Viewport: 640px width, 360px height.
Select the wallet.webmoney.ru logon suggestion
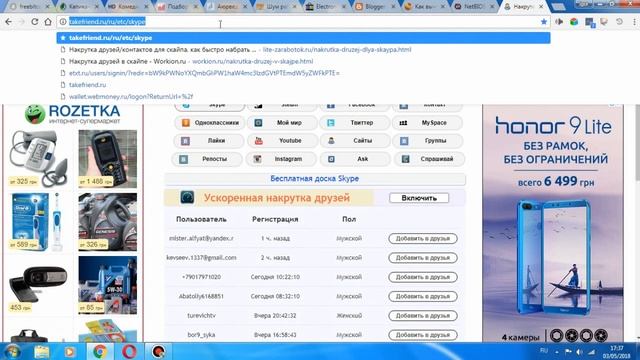tap(303, 97)
